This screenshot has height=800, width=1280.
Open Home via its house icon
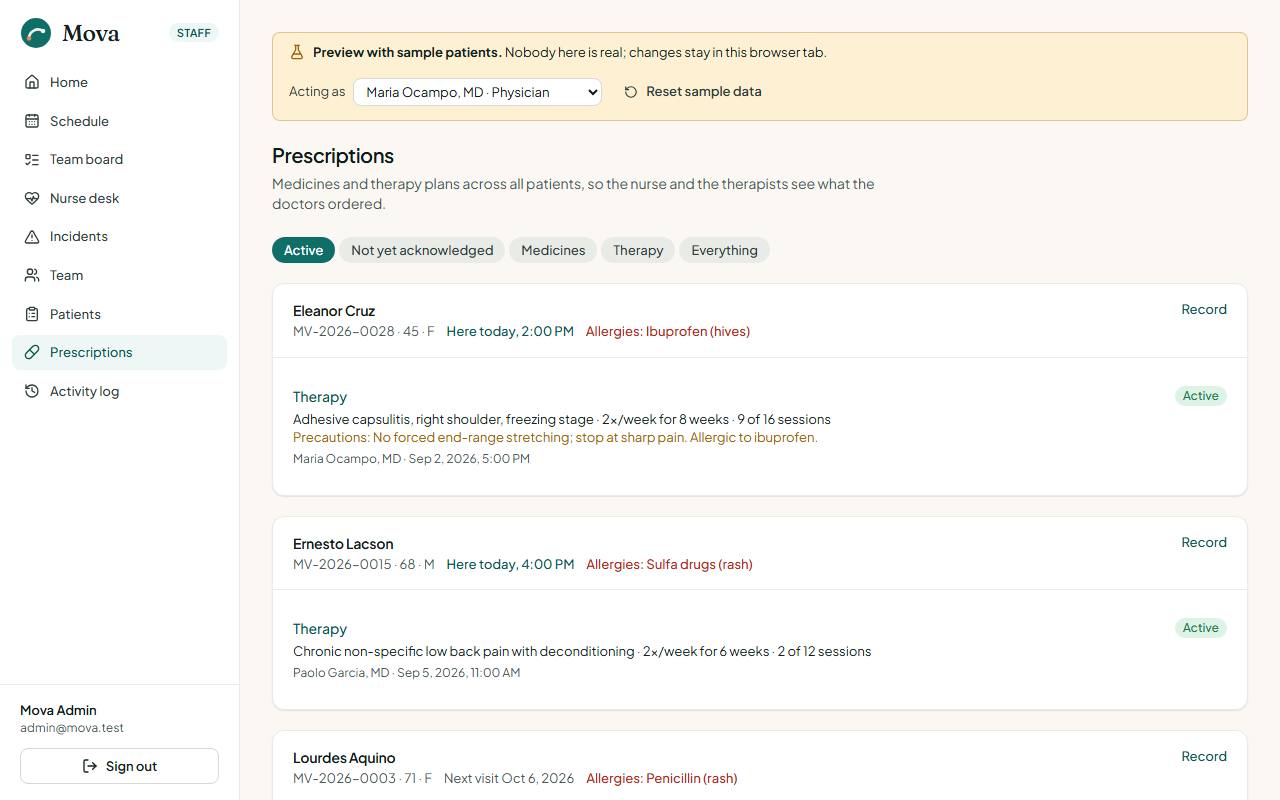coord(32,82)
